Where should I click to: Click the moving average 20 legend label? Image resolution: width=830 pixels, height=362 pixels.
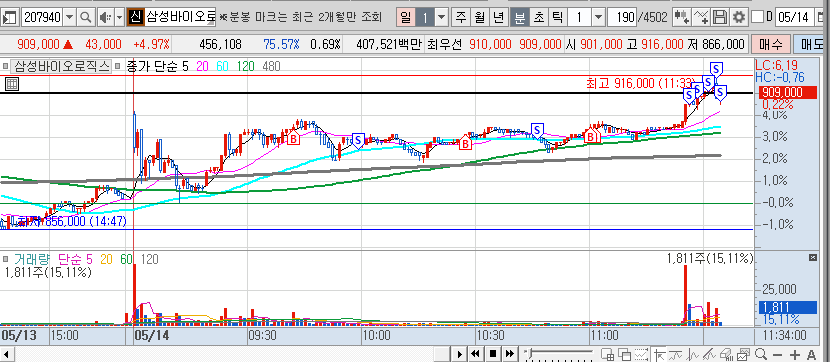point(203,66)
